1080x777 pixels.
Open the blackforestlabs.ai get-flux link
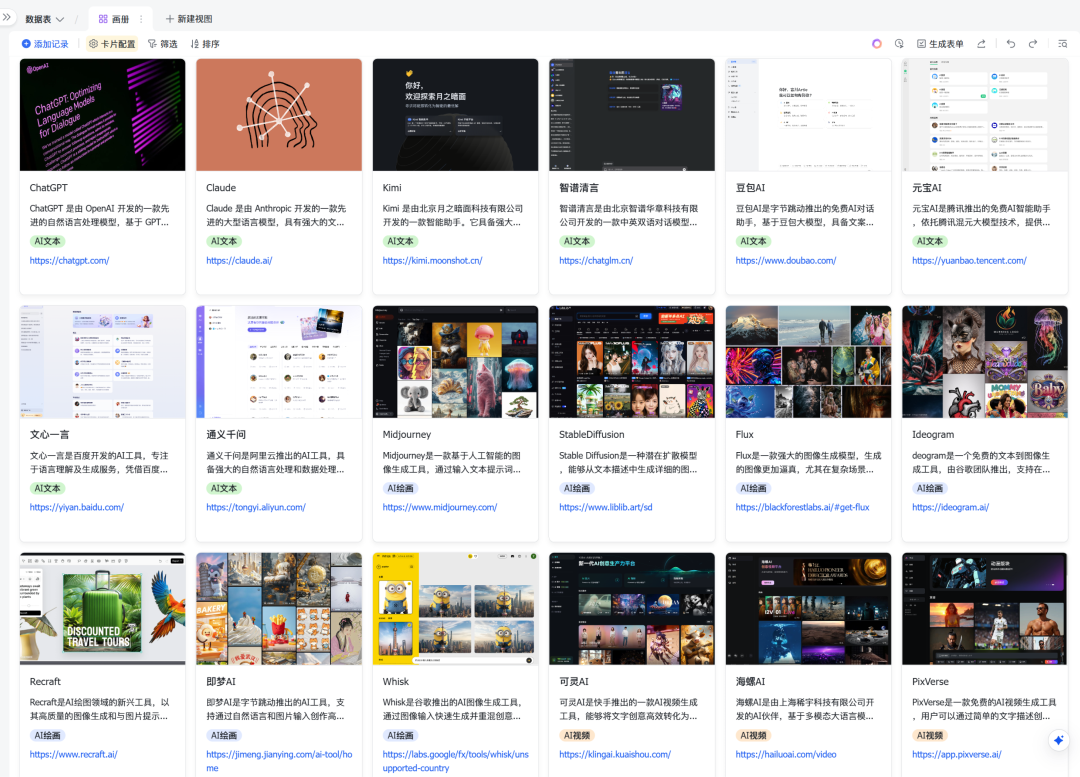coord(802,507)
